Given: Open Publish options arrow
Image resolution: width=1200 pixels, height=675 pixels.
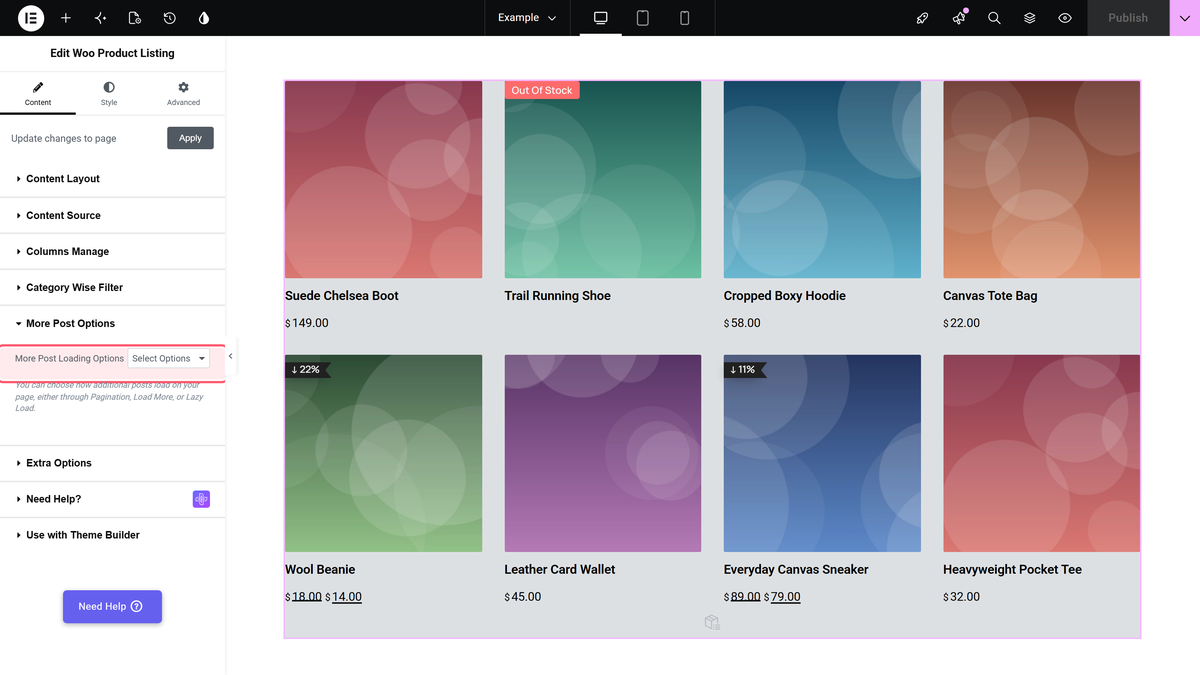Looking at the screenshot, I should click(x=1185, y=18).
